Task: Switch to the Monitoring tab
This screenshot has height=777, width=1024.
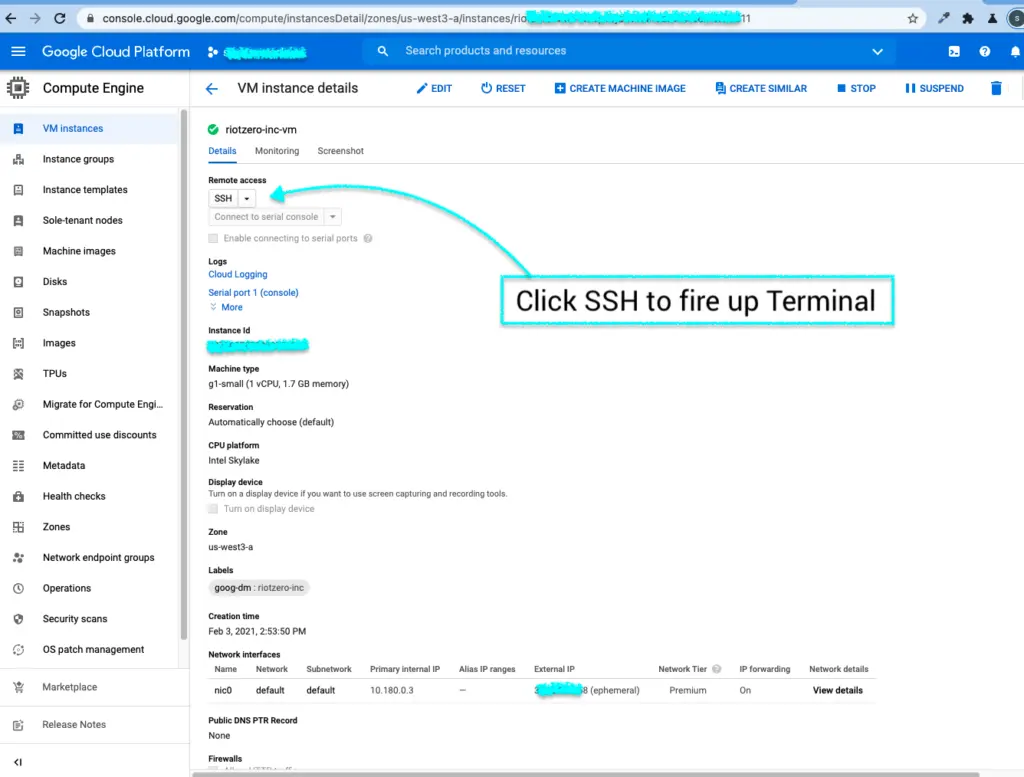Action: tap(277, 151)
